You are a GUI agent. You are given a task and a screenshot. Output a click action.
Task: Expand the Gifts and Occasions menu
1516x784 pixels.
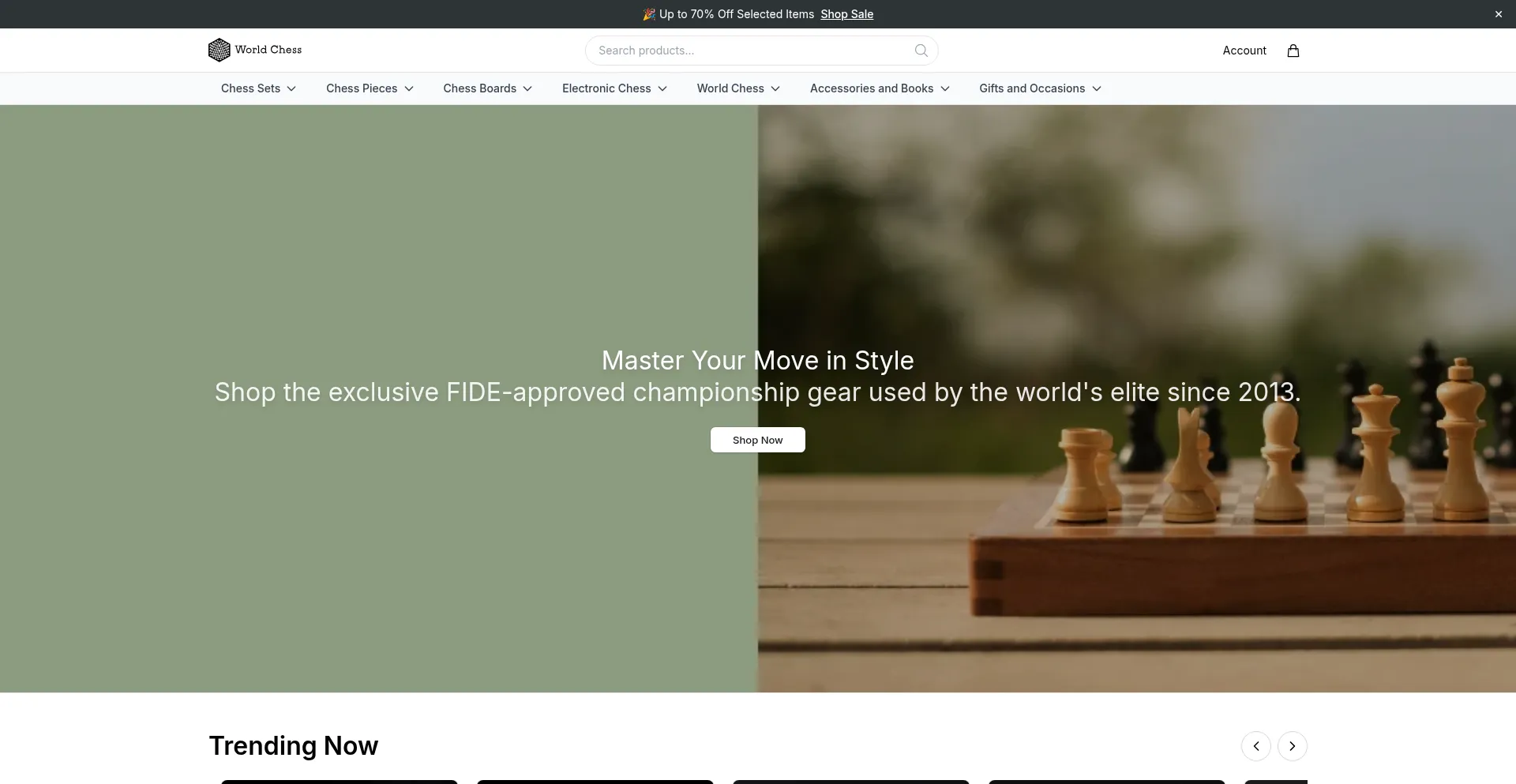1040,88
